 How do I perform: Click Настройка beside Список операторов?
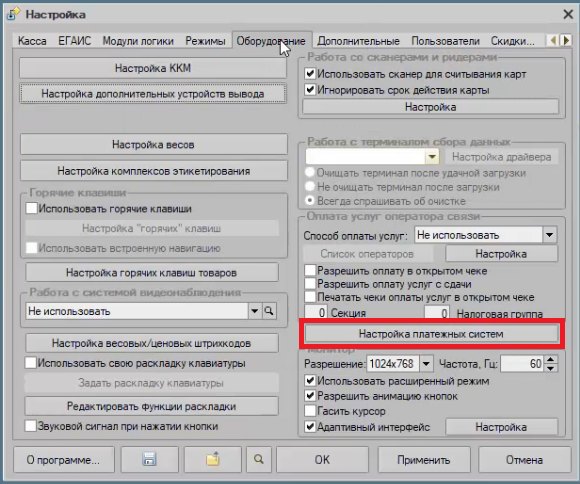(502, 254)
